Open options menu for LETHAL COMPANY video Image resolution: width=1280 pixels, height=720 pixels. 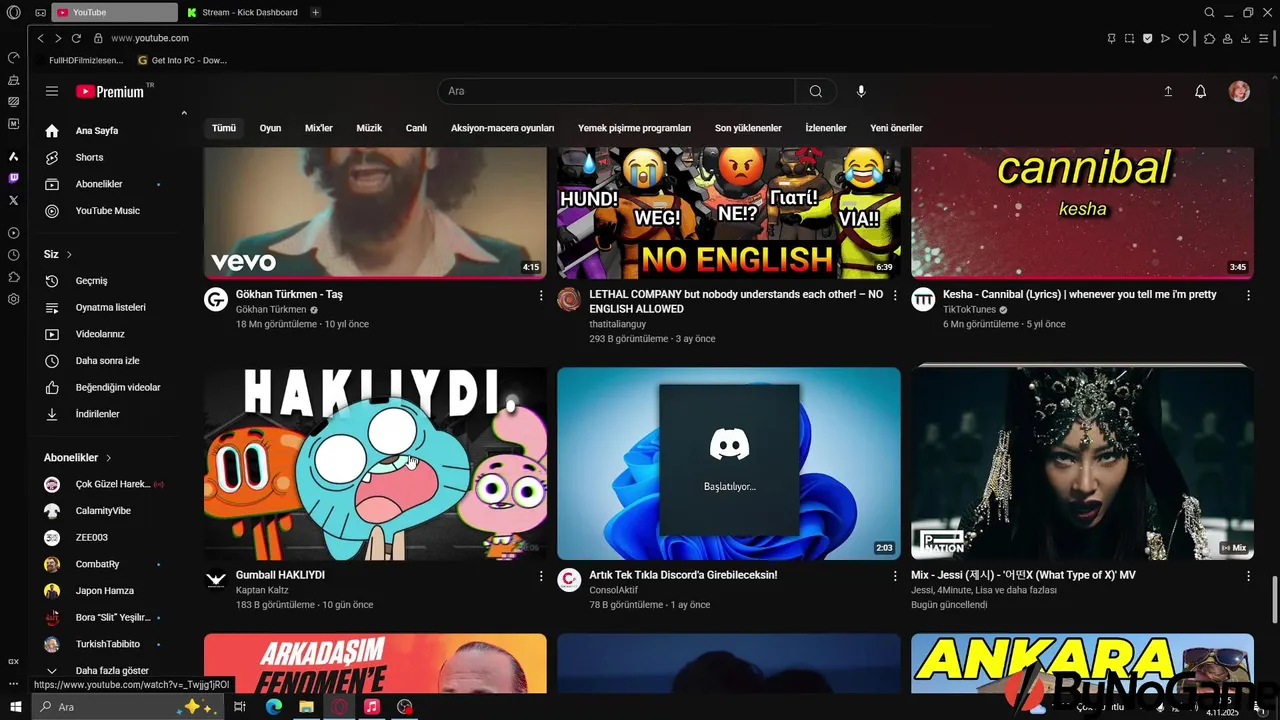tap(895, 295)
